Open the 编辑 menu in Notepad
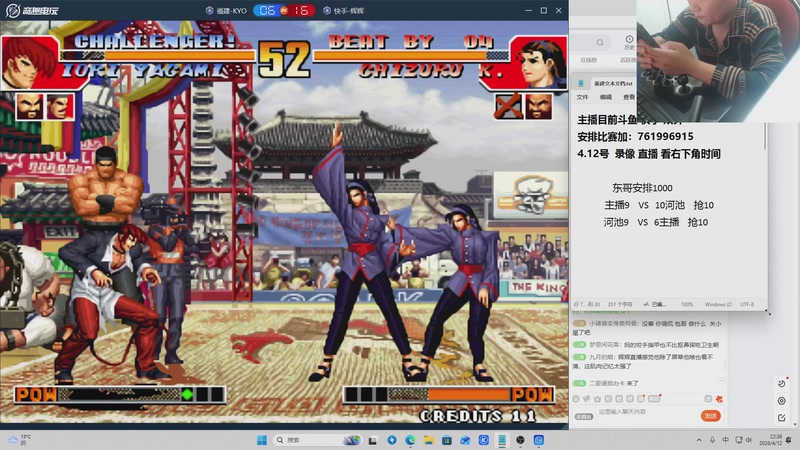Viewport: 800px width, 450px height. 606,97
